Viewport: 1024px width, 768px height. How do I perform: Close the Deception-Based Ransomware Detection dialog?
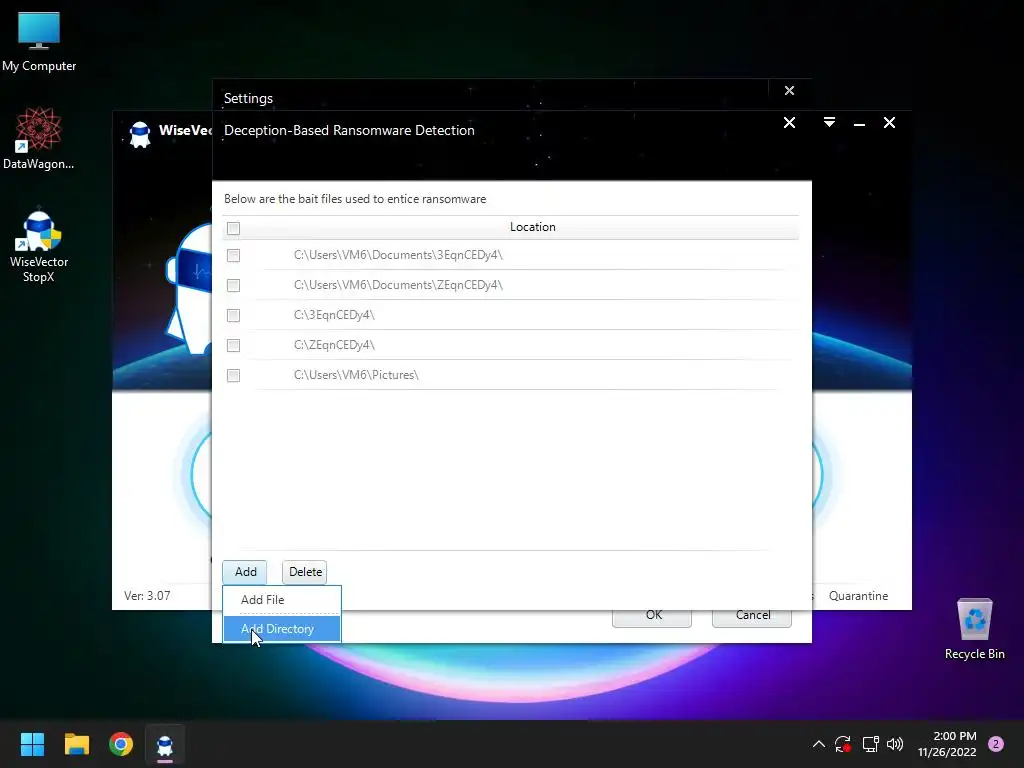tap(789, 123)
